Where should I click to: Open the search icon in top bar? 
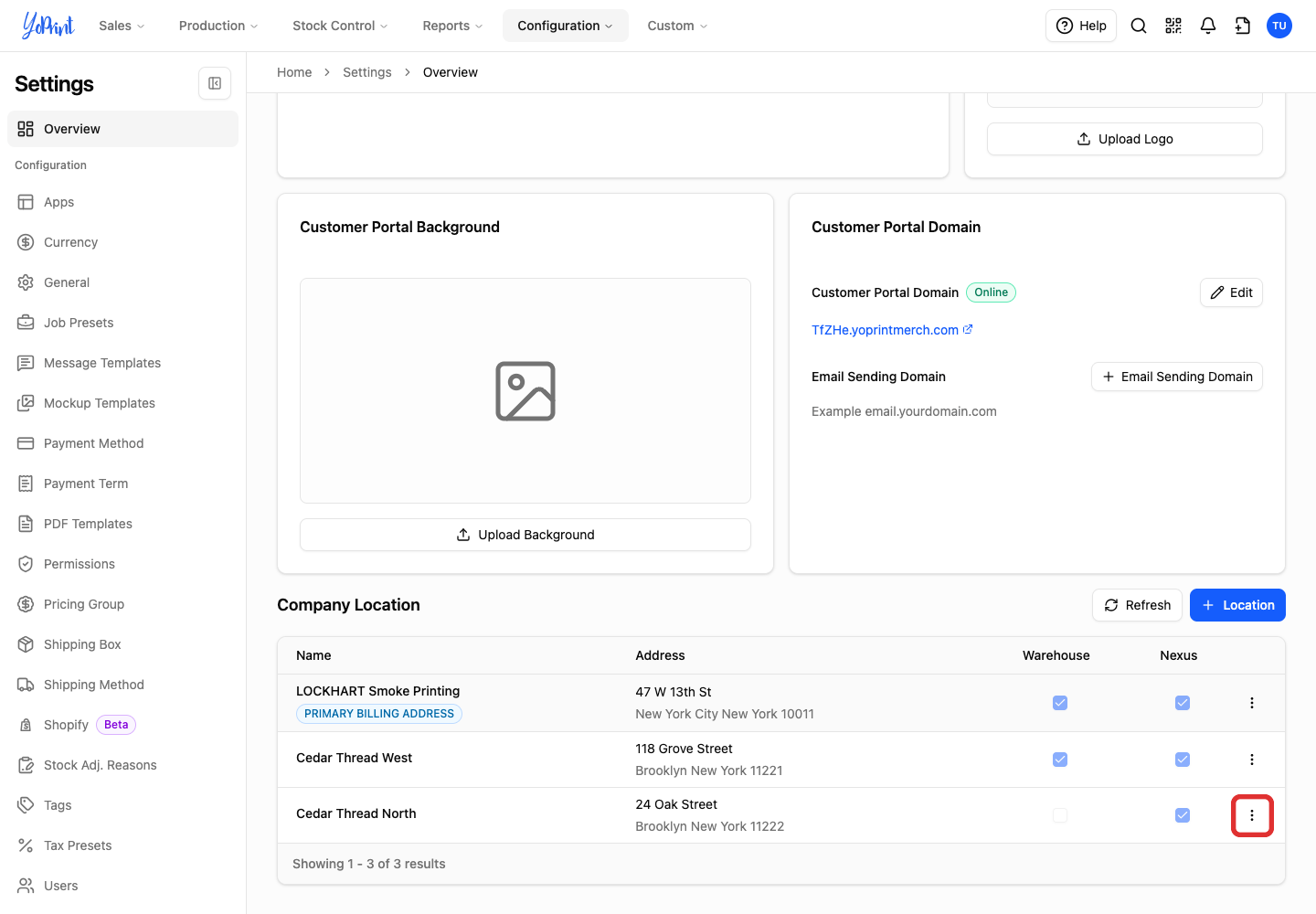1139,26
